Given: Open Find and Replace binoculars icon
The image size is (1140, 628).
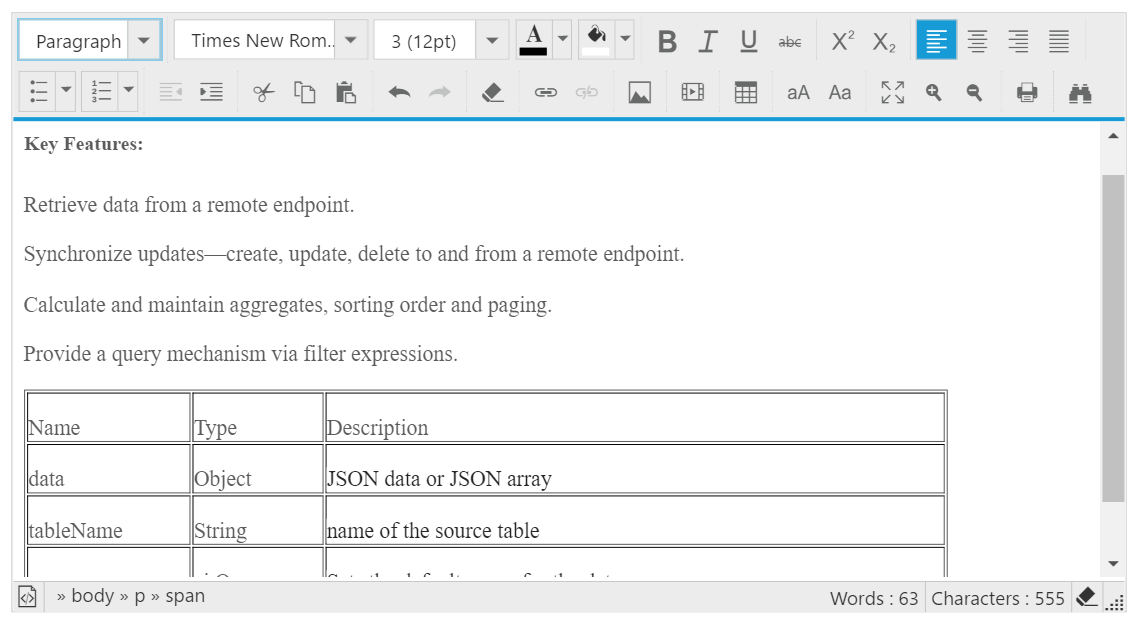Looking at the screenshot, I should [x=1080, y=93].
